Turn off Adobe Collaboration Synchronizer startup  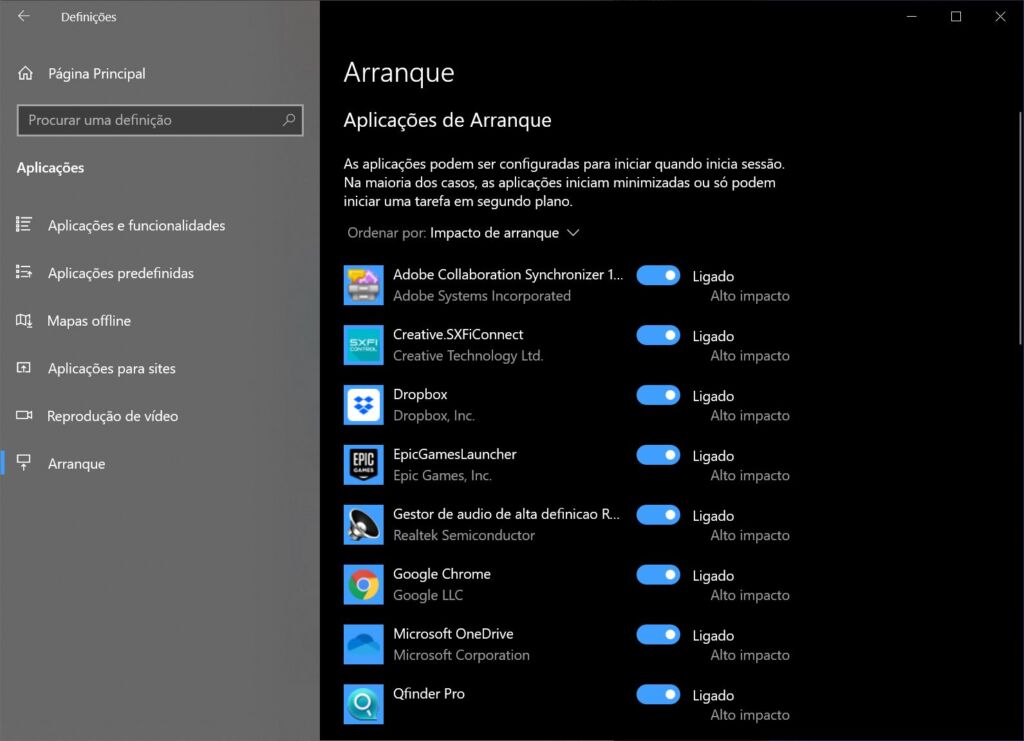pyautogui.click(x=658, y=276)
